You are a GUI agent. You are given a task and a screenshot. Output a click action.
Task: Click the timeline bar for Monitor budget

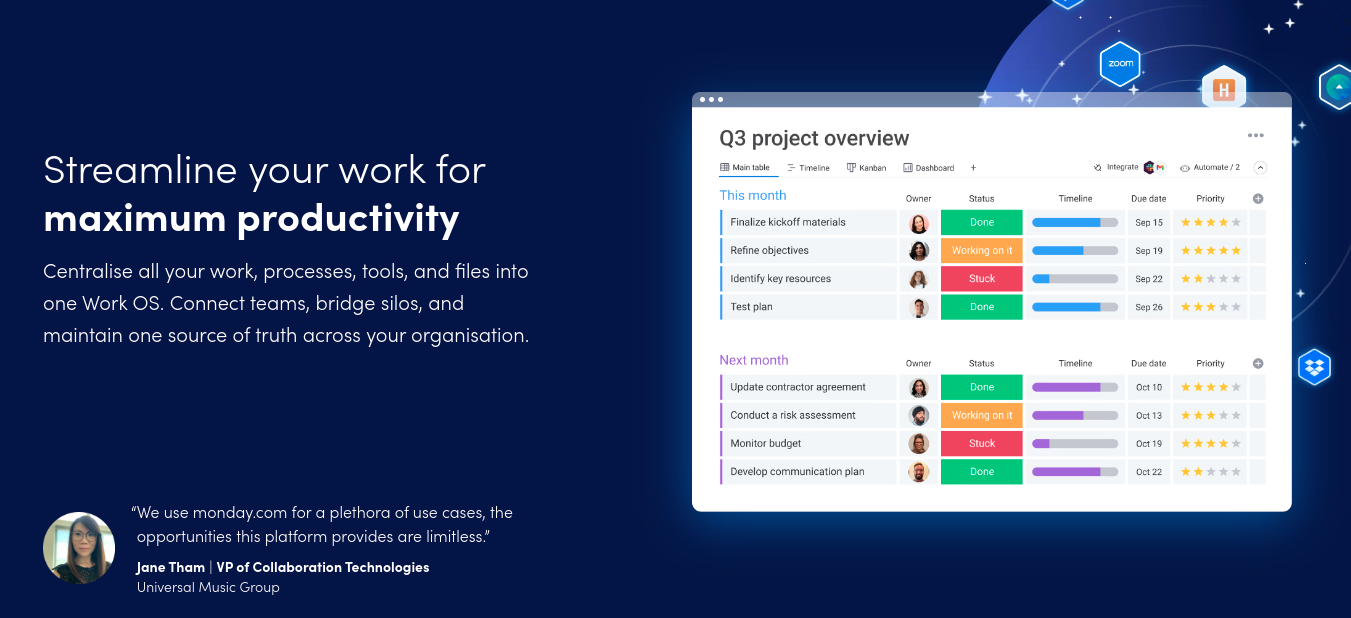coord(1075,444)
